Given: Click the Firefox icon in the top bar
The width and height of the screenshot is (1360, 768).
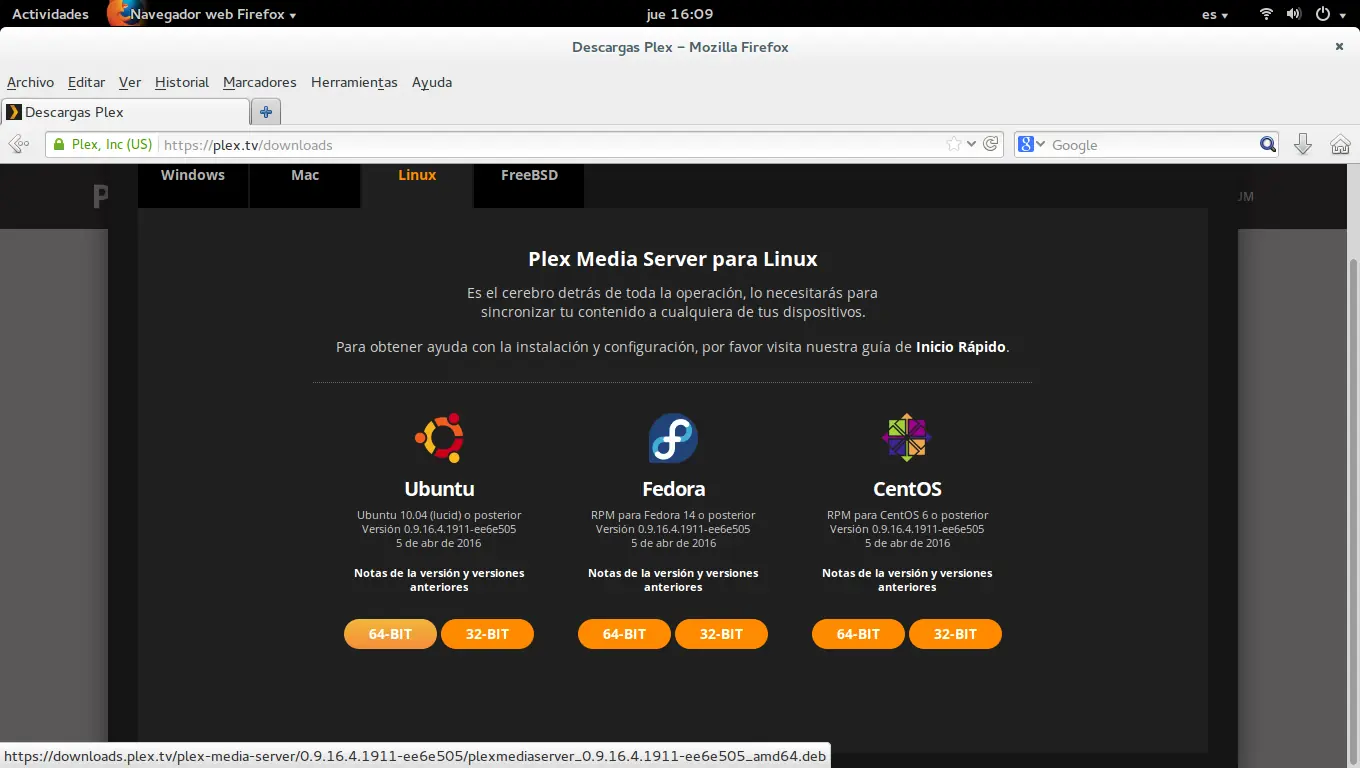Looking at the screenshot, I should (x=119, y=13).
